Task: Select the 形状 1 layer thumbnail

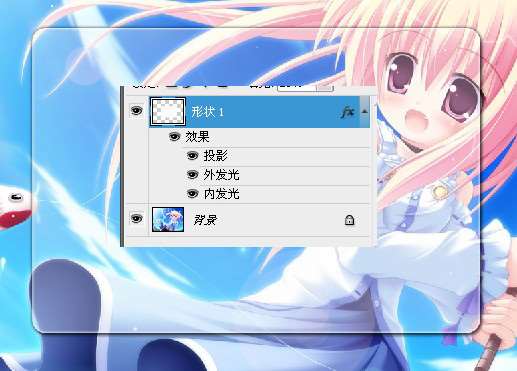Action: point(168,111)
